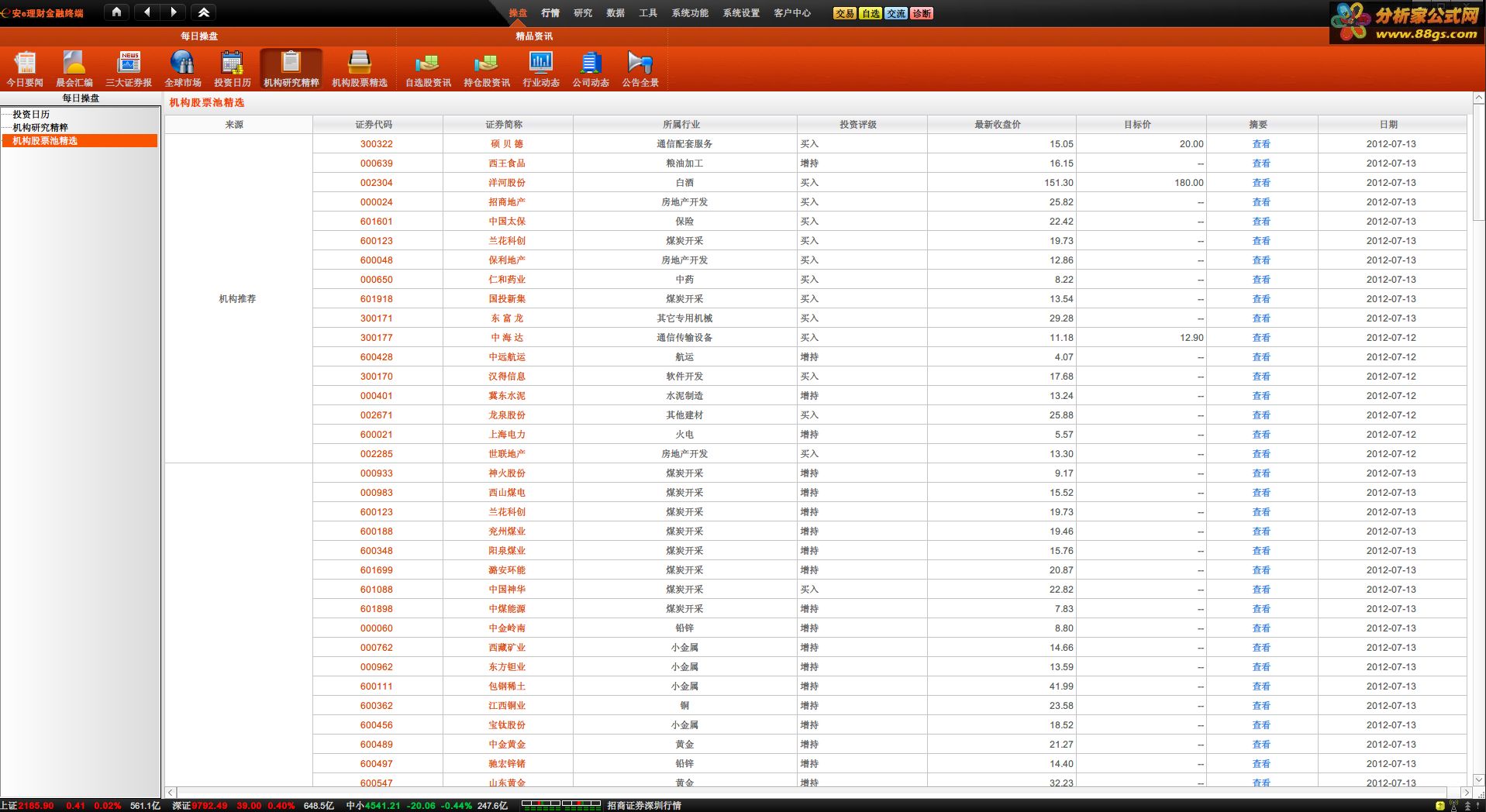The height and width of the screenshot is (812, 1486).
Task: Click the 最新收盘价 column header
Action: click(1002, 124)
